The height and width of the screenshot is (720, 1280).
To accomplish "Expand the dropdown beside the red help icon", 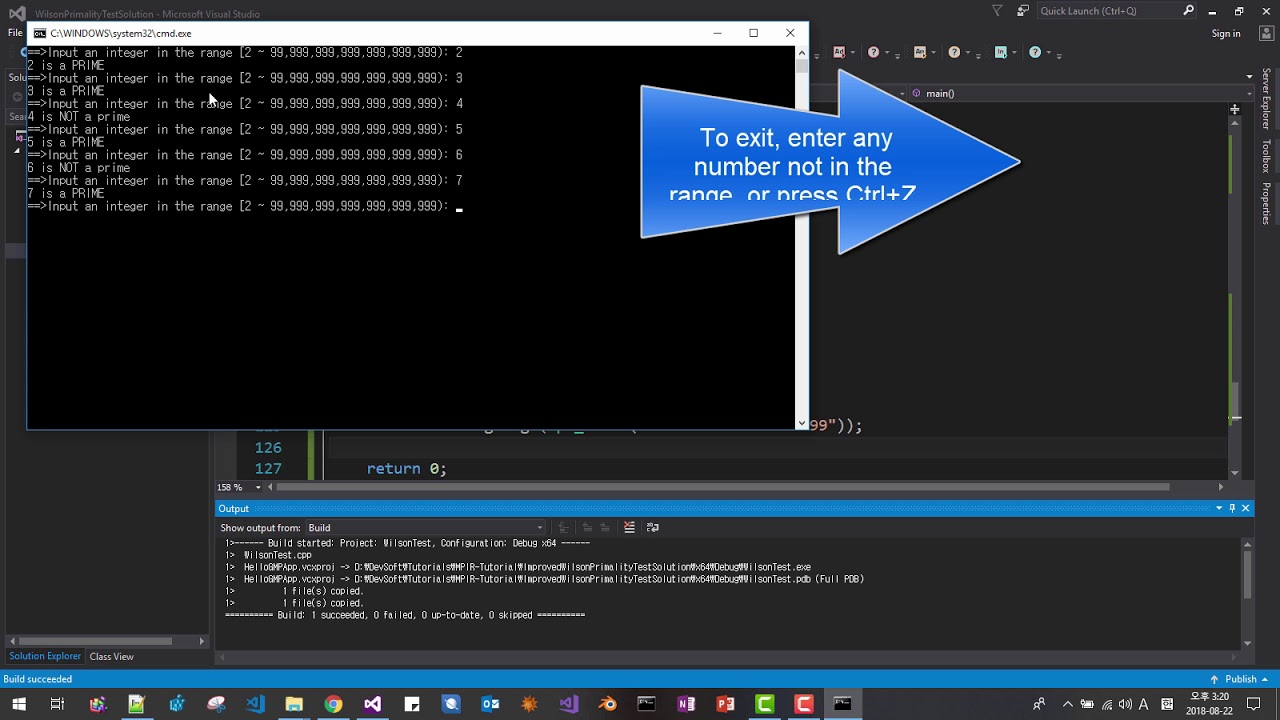I will coord(888,54).
